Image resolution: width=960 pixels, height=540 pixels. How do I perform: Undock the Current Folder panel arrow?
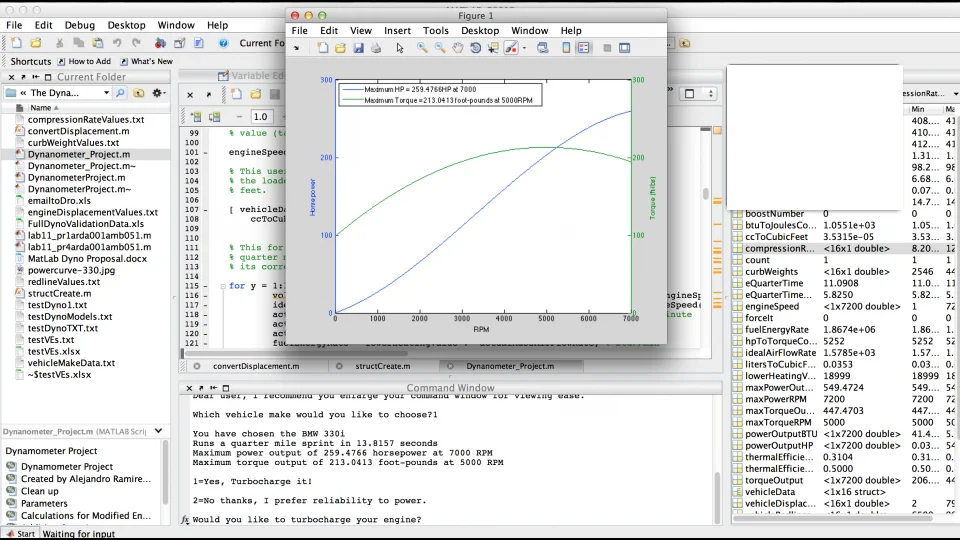coord(23,77)
